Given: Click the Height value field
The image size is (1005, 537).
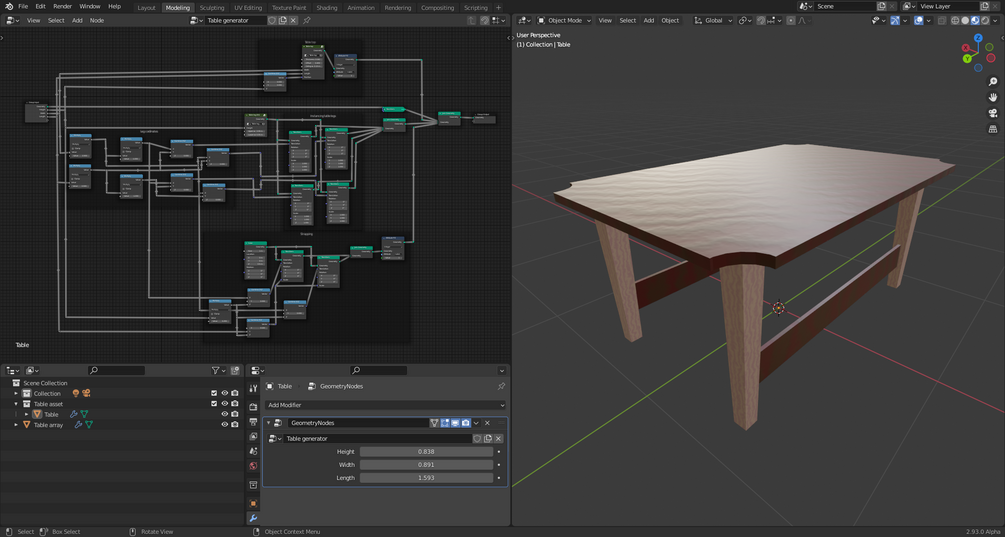Looking at the screenshot, I should (426, 451).
